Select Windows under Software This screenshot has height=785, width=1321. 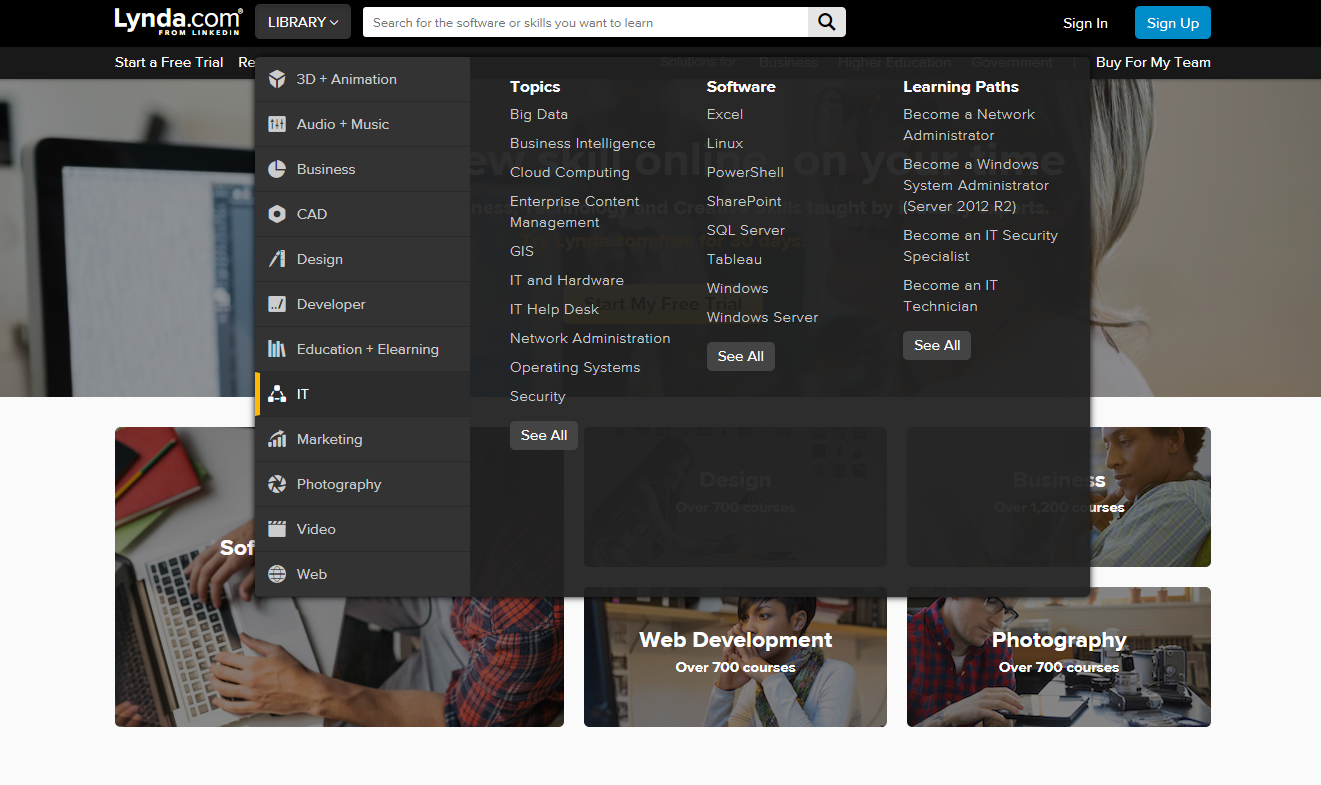tap(738, 288)
